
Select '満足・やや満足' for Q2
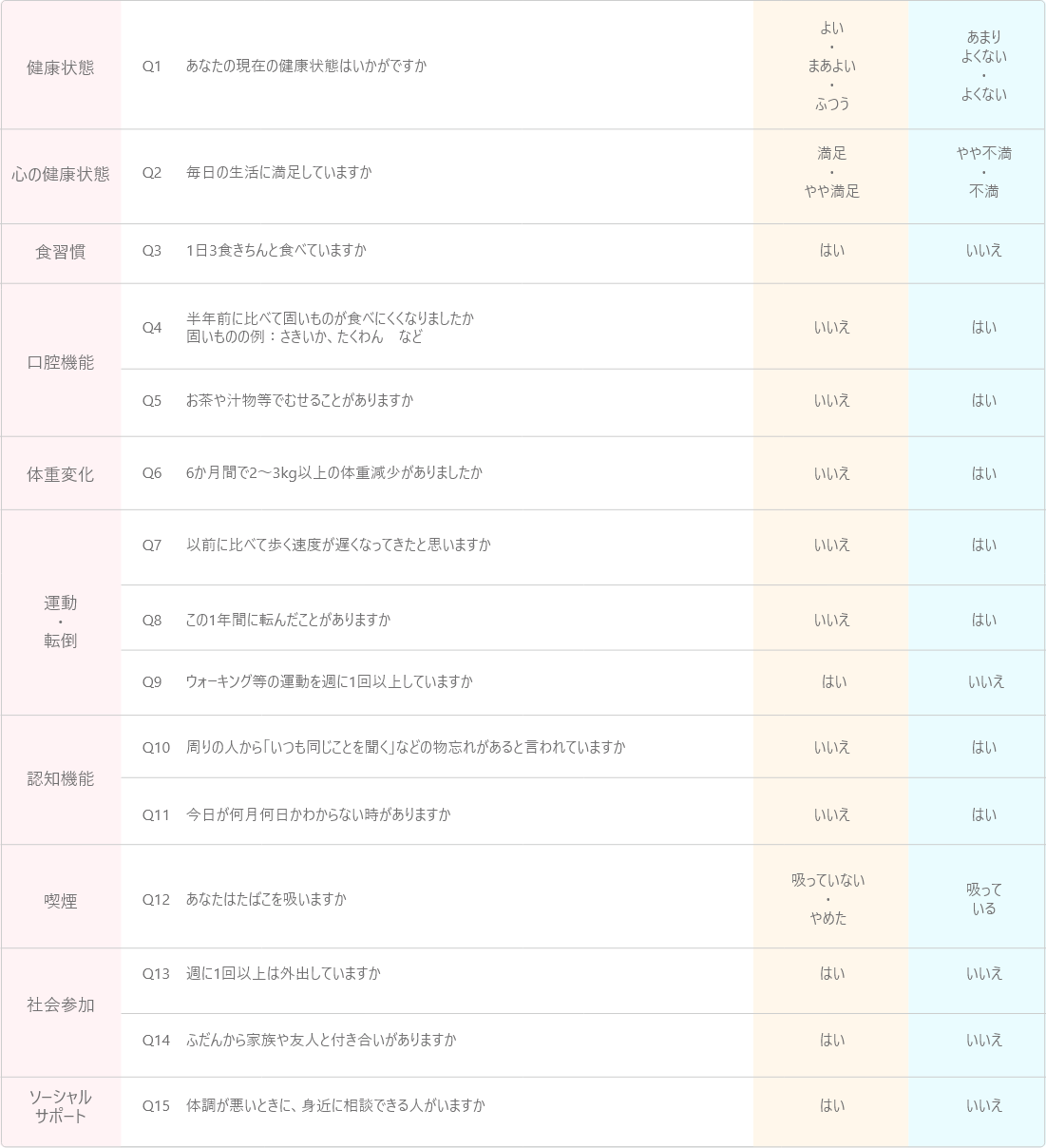831,172
